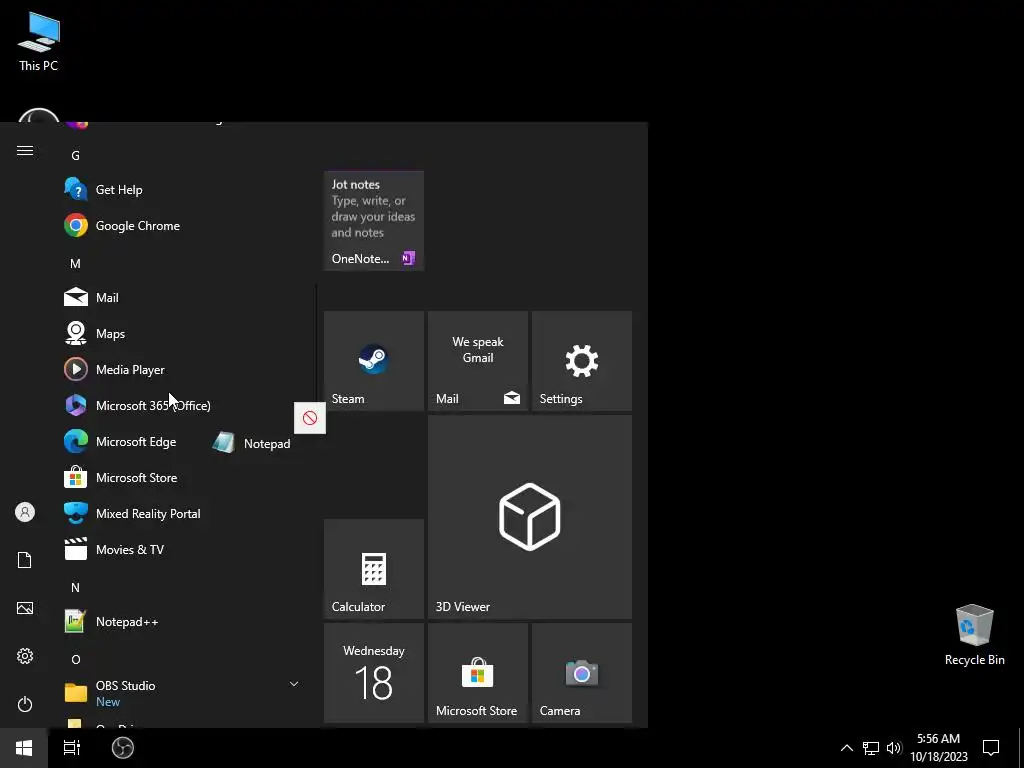The width and height of the screenshot is (1024, 768).
Task: Open Settings gear in the Start sidebar
Action: [x=25, y=656]
